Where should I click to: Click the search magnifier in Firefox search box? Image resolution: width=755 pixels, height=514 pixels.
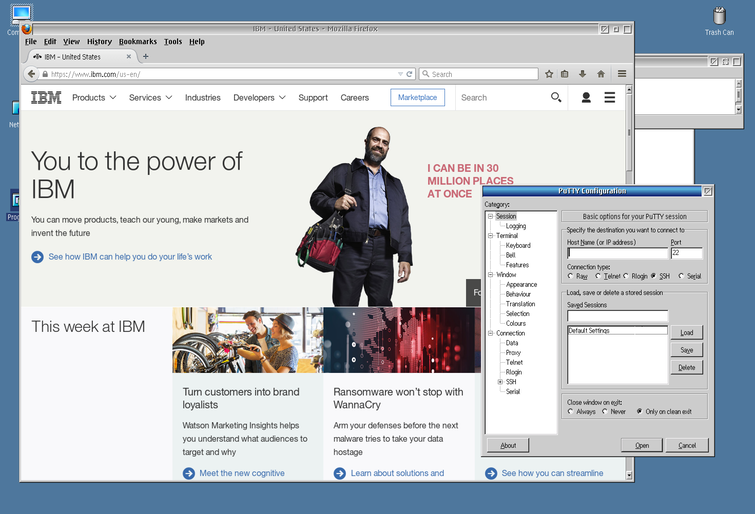point(426,74)
